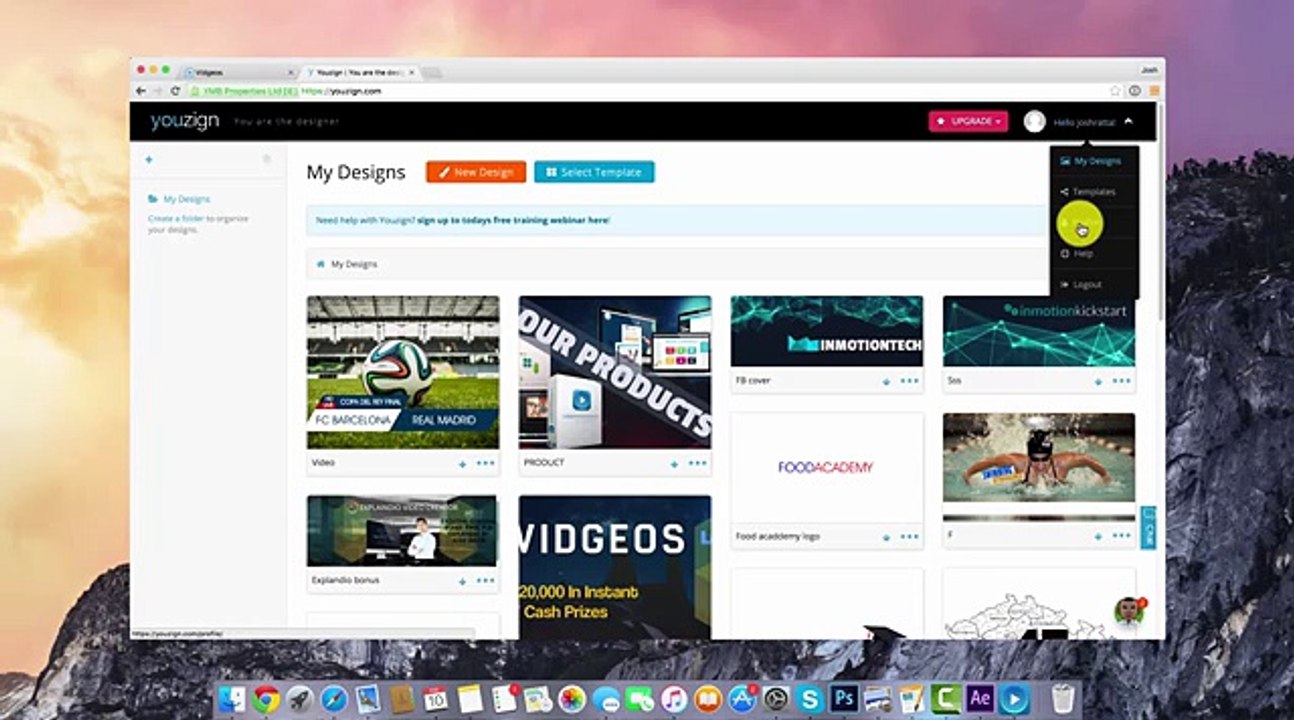The height and width of the screenshot is (720, 1294).
Task: Collapse the user menu caret
Action: (x=1128, y=121)
